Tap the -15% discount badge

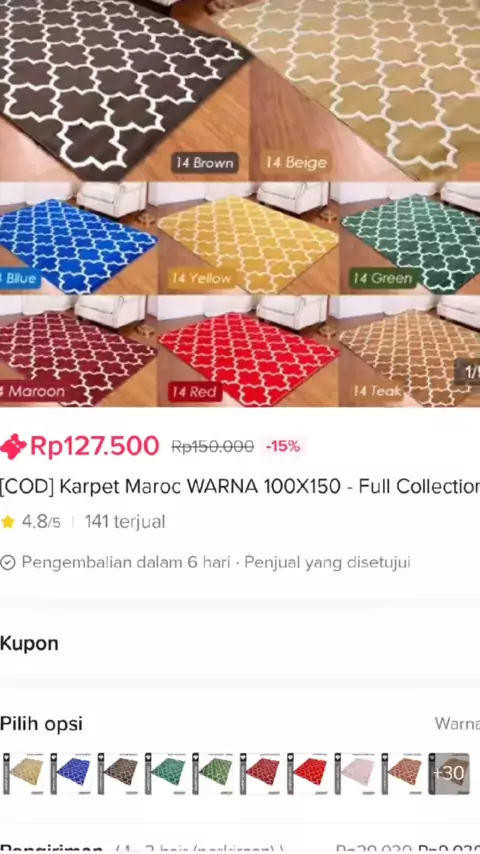[283, 447]
